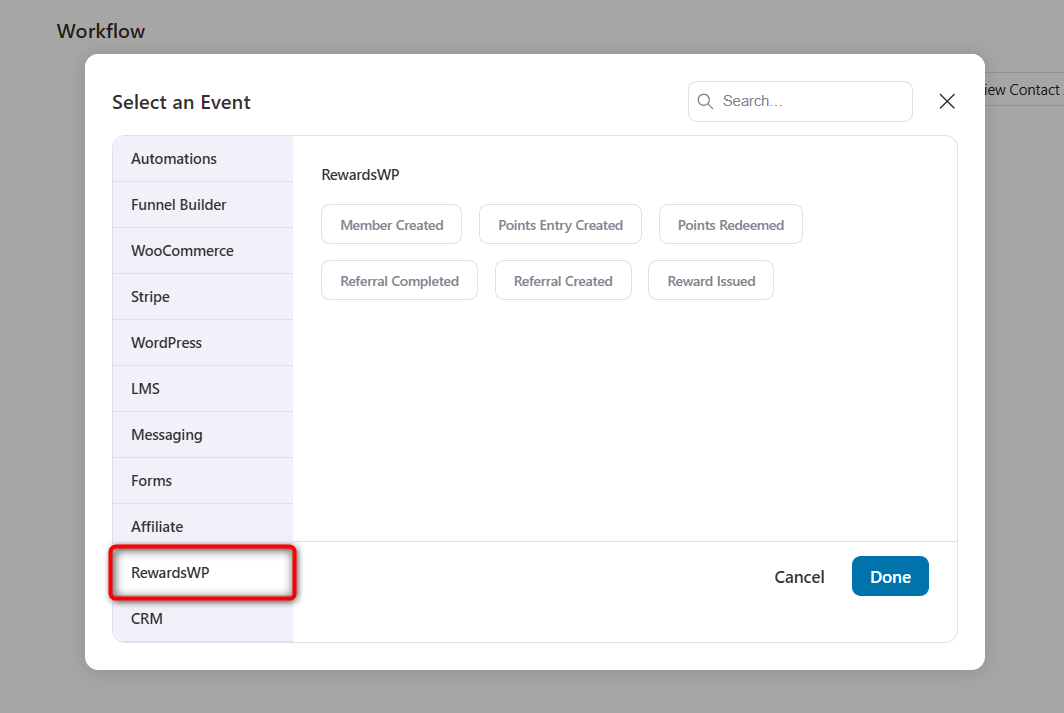
Task: Open the CRM category
Action: click(x=146, y=618)
